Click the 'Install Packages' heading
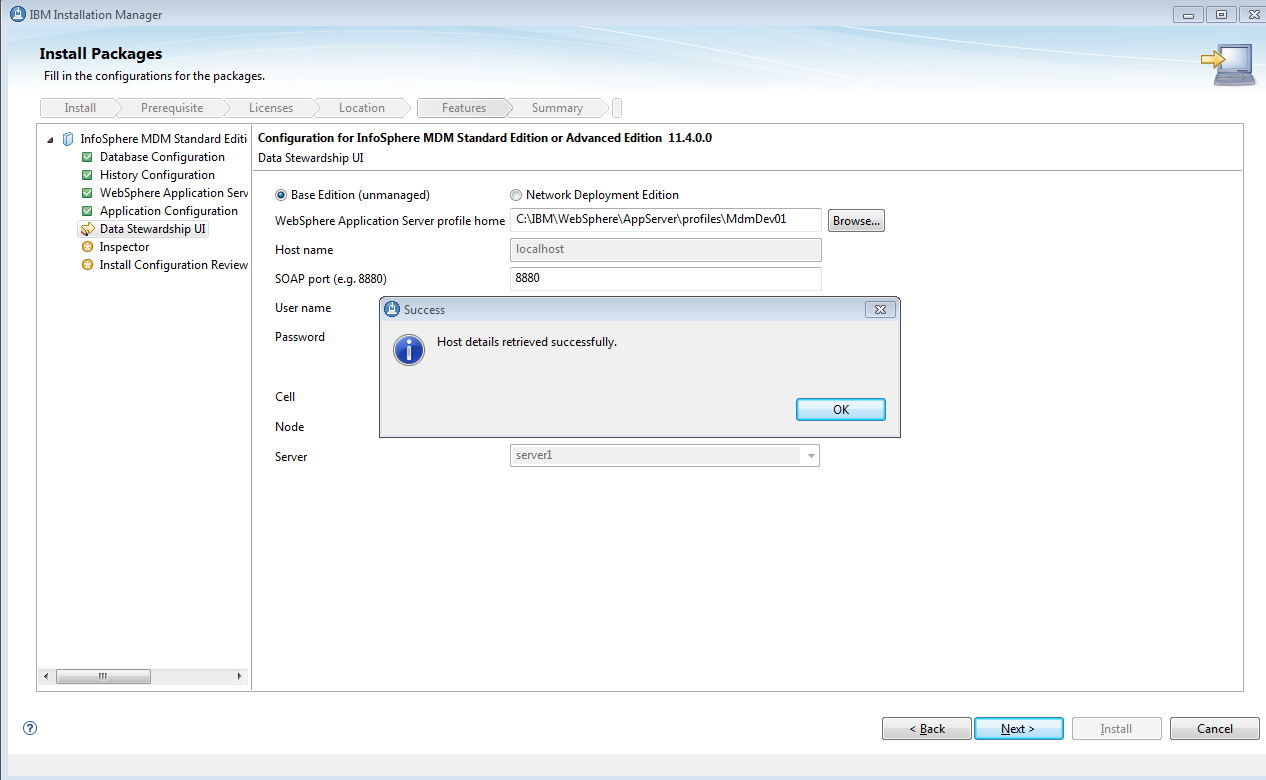The height and width of the screenshot is (780, 1266). (101, 54)
